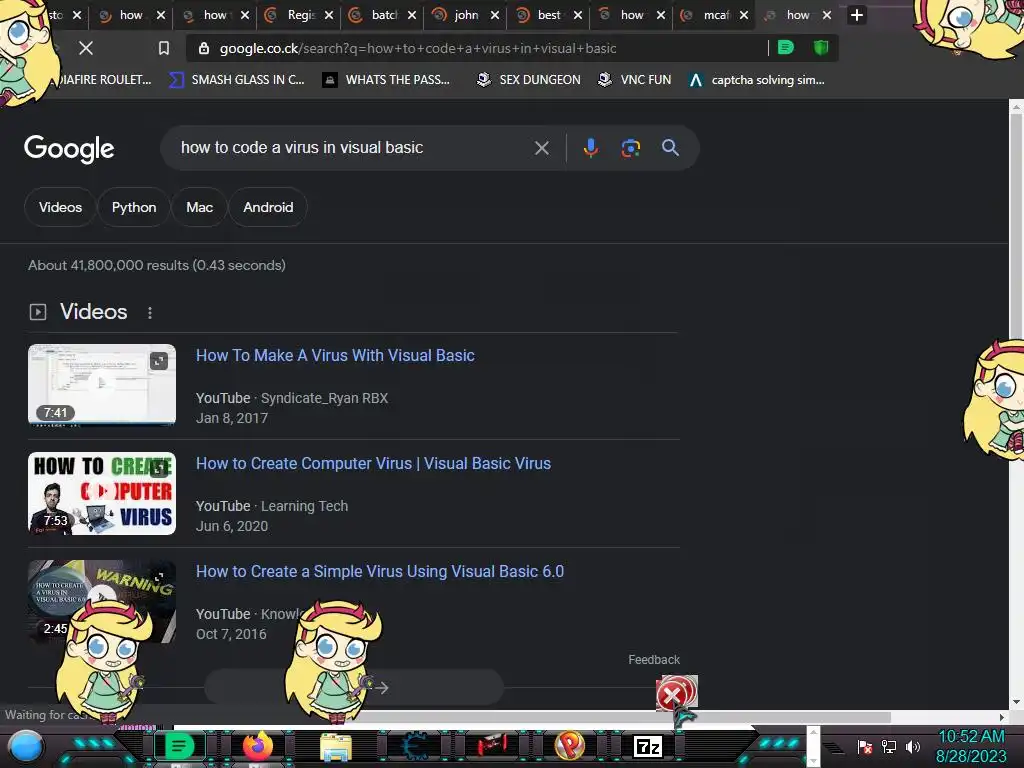
Task: Open the green shield extension icon
Action: (821, 48)
